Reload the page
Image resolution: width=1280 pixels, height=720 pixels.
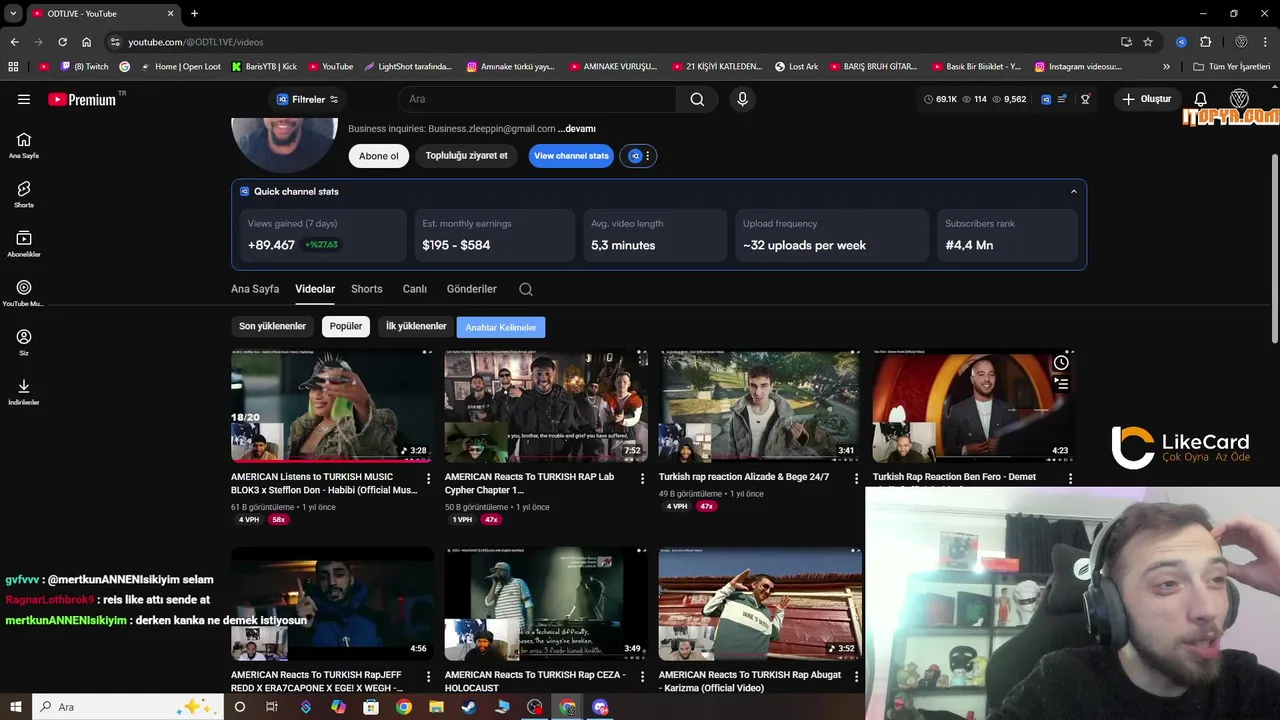(62, 42)
